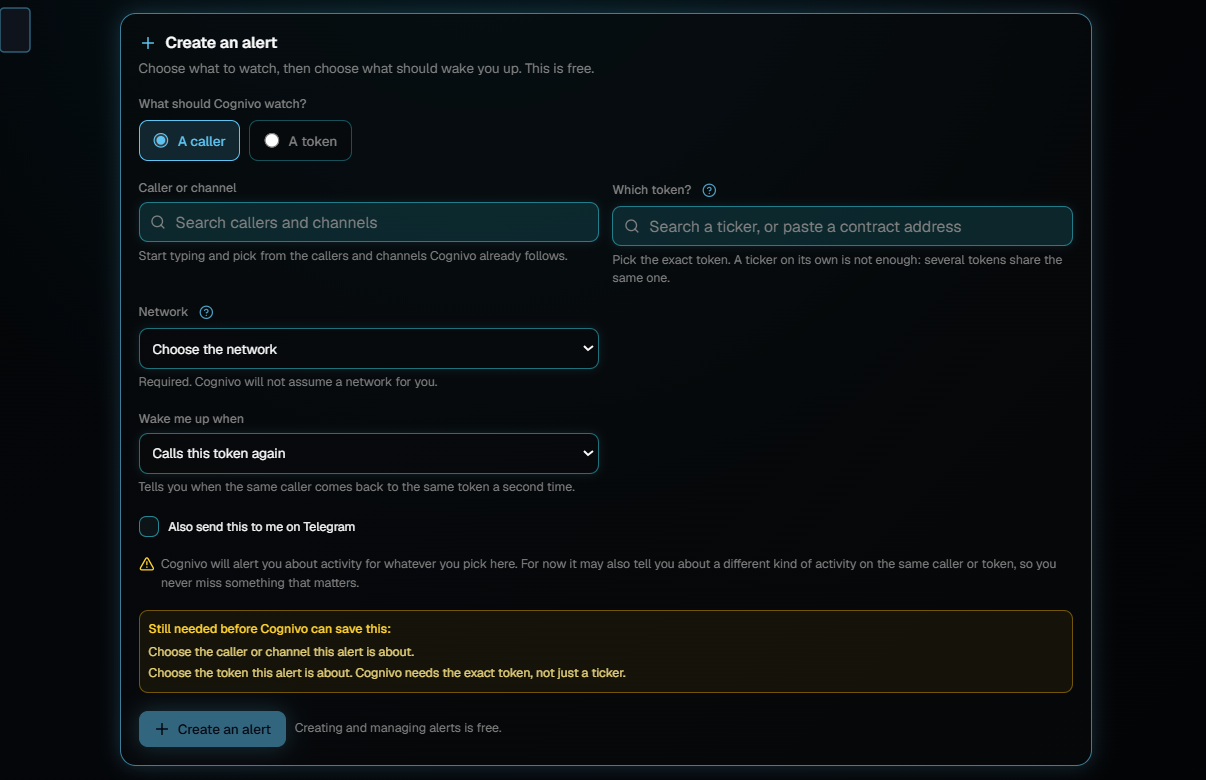Click the "Create an alert" button
The height and width of the screenshot is (780, 1206).
(212, 729)
